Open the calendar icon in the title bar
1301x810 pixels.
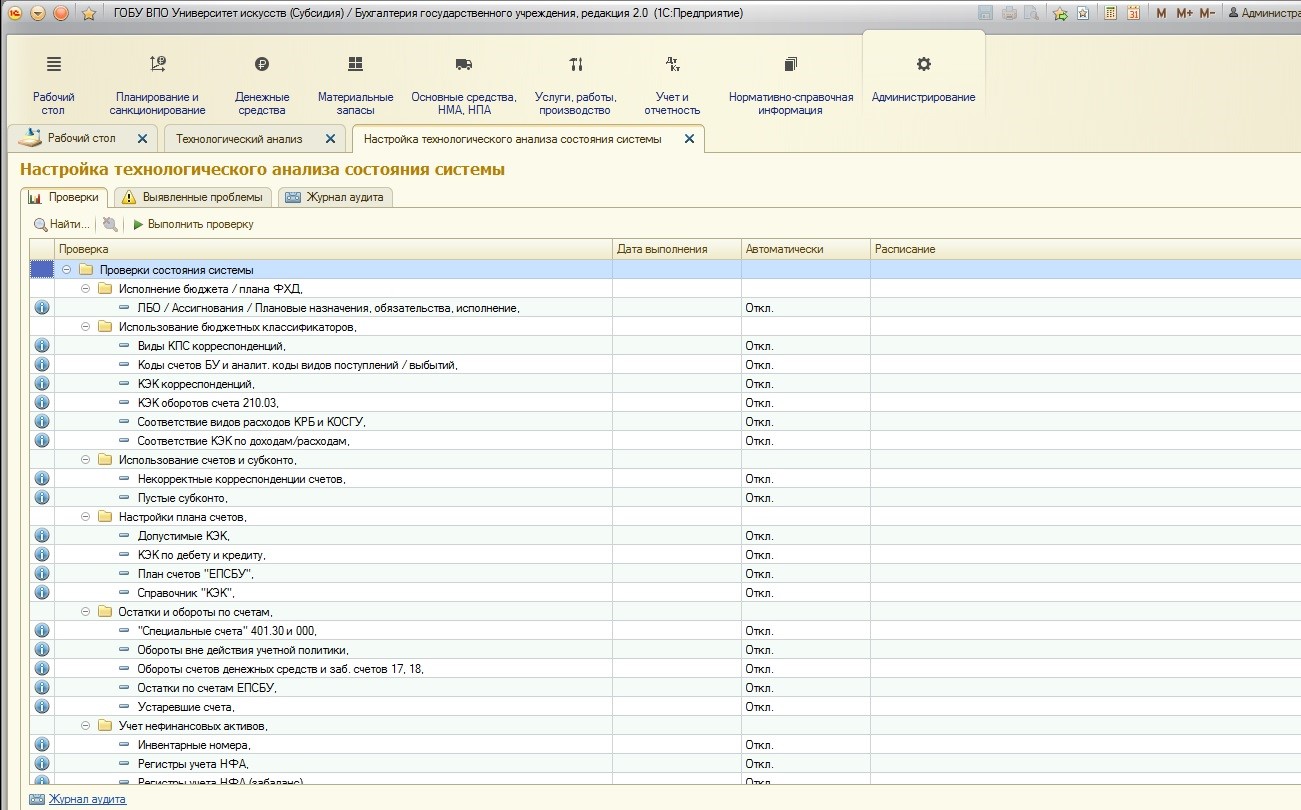click(x=1133, y=13)
